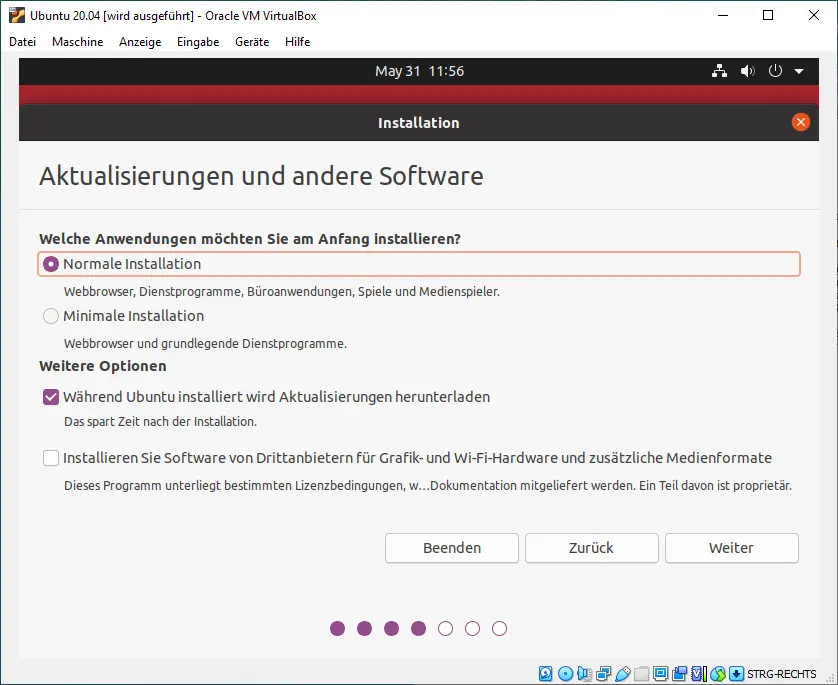
Task: Open the Anzeige menu
Action: coord(139,42)
